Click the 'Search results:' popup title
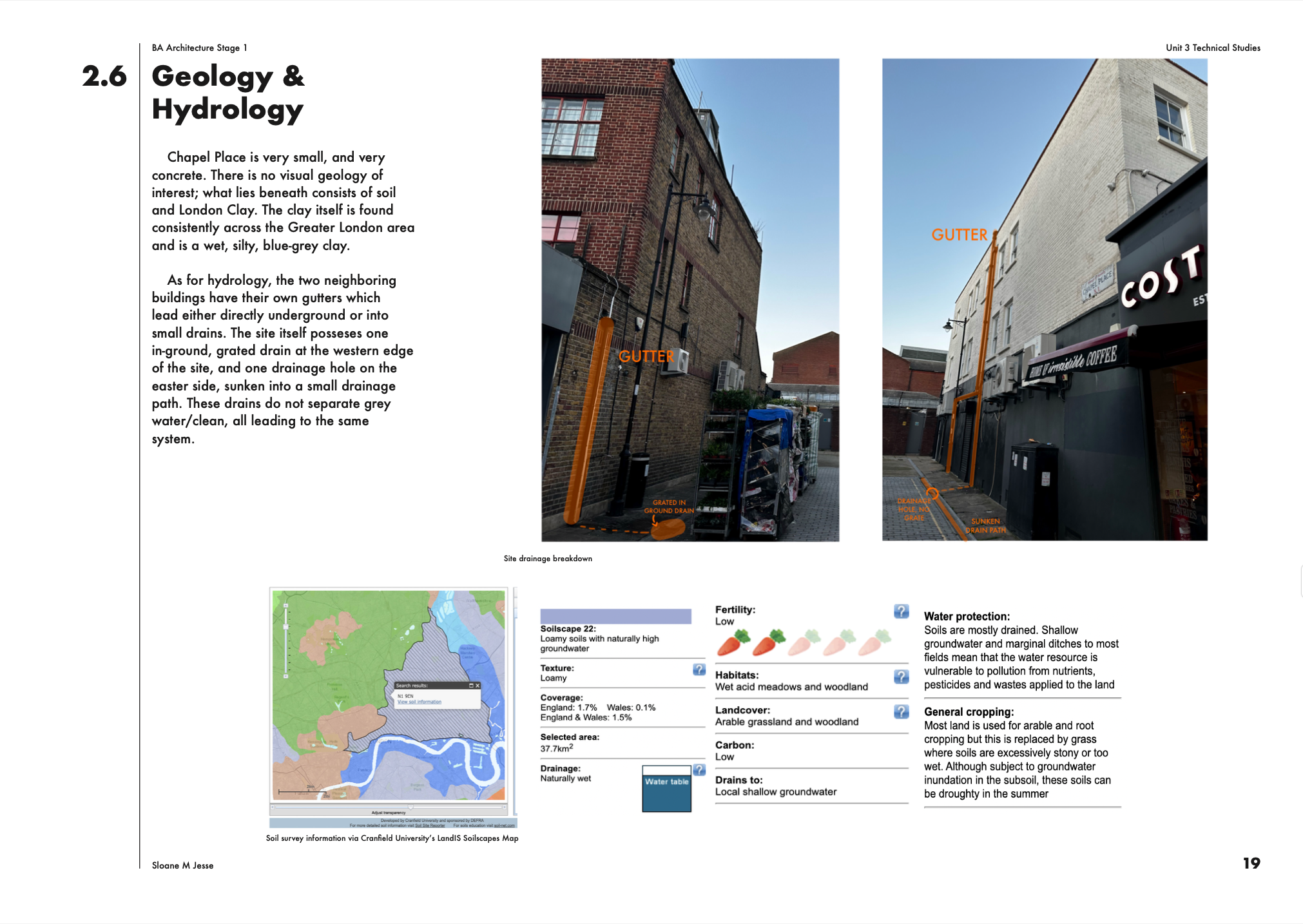Image resolution: width=1303 pixels, height=924 pixels. pos(412,686)
